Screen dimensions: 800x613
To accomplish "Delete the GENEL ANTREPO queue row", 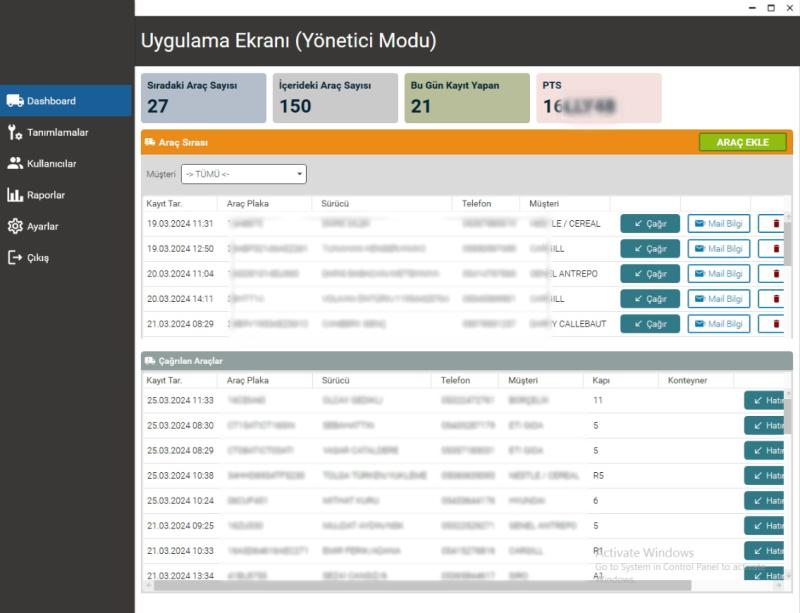I will click(773, 273).
